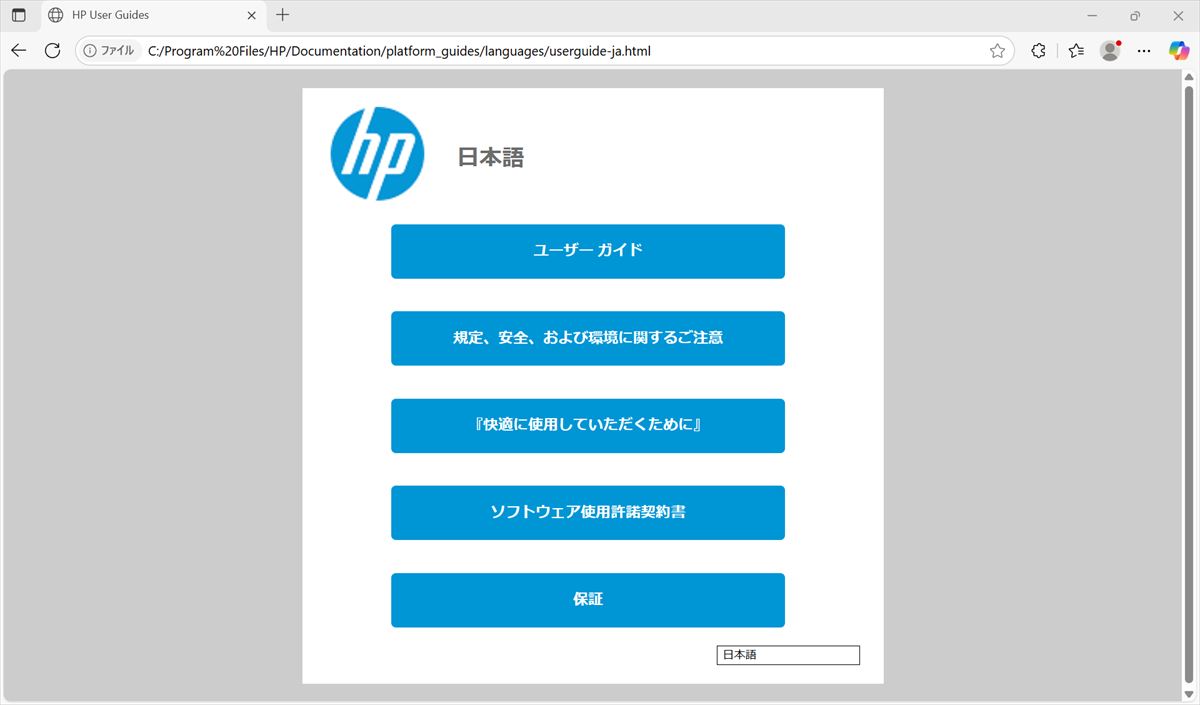The image size is (1200, 705).
Task: Open the ユーザー ガイド button
Action: pyautogui.click(x=588, y=251)
